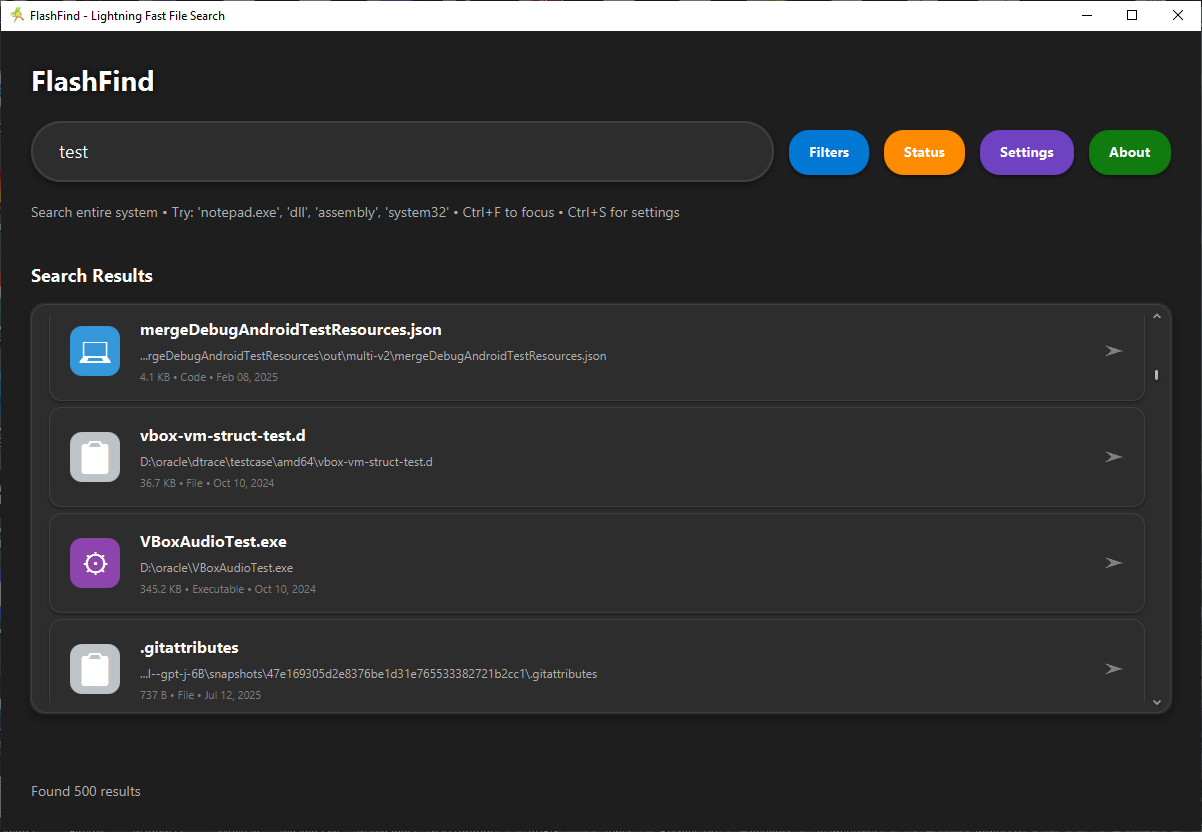Click arrow icon on VBoxAudioTest.exe row
1202x832 pixels.
(x=1113, y=563)
